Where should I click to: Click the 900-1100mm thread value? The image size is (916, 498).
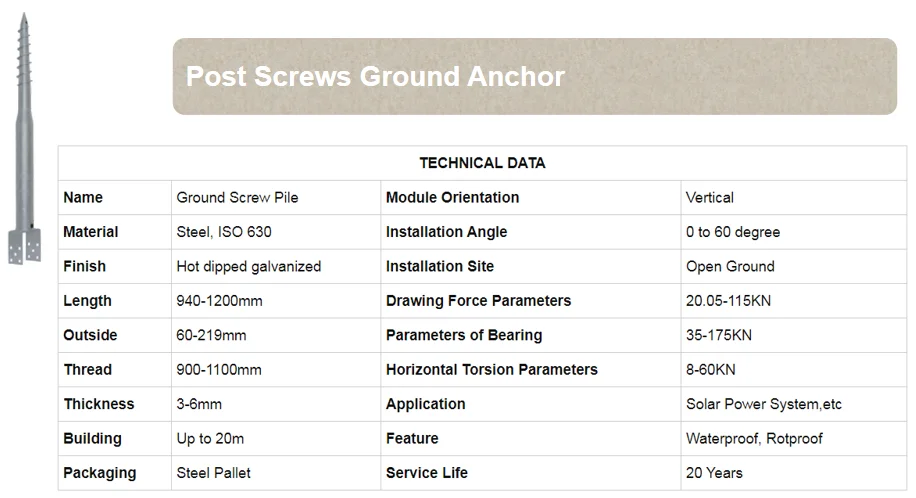pyautogui.click(x=219, y=370)
